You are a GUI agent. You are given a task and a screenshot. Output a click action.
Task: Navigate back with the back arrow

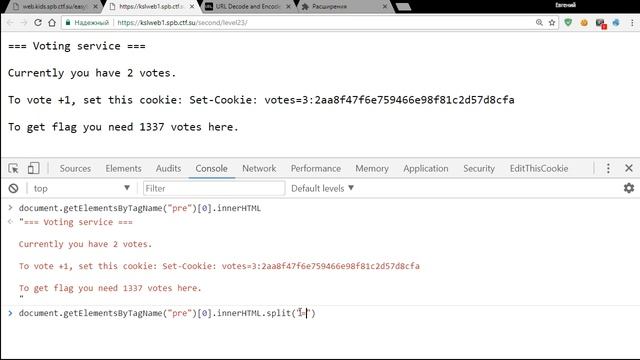pos(11,23)
